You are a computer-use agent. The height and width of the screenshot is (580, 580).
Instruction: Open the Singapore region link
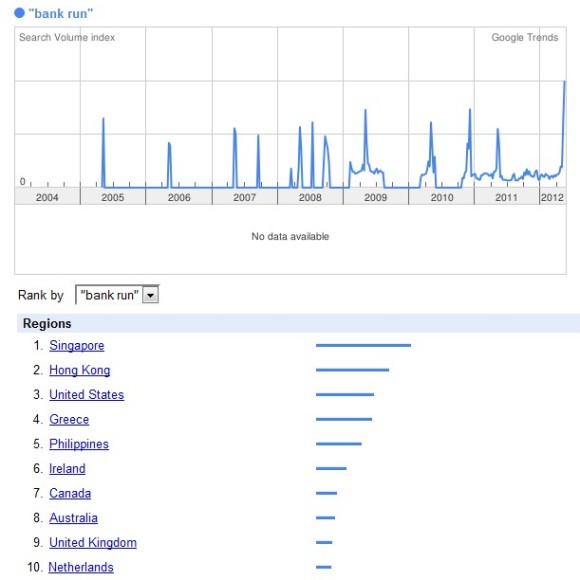pyautogui.click(x=77, y=346)
